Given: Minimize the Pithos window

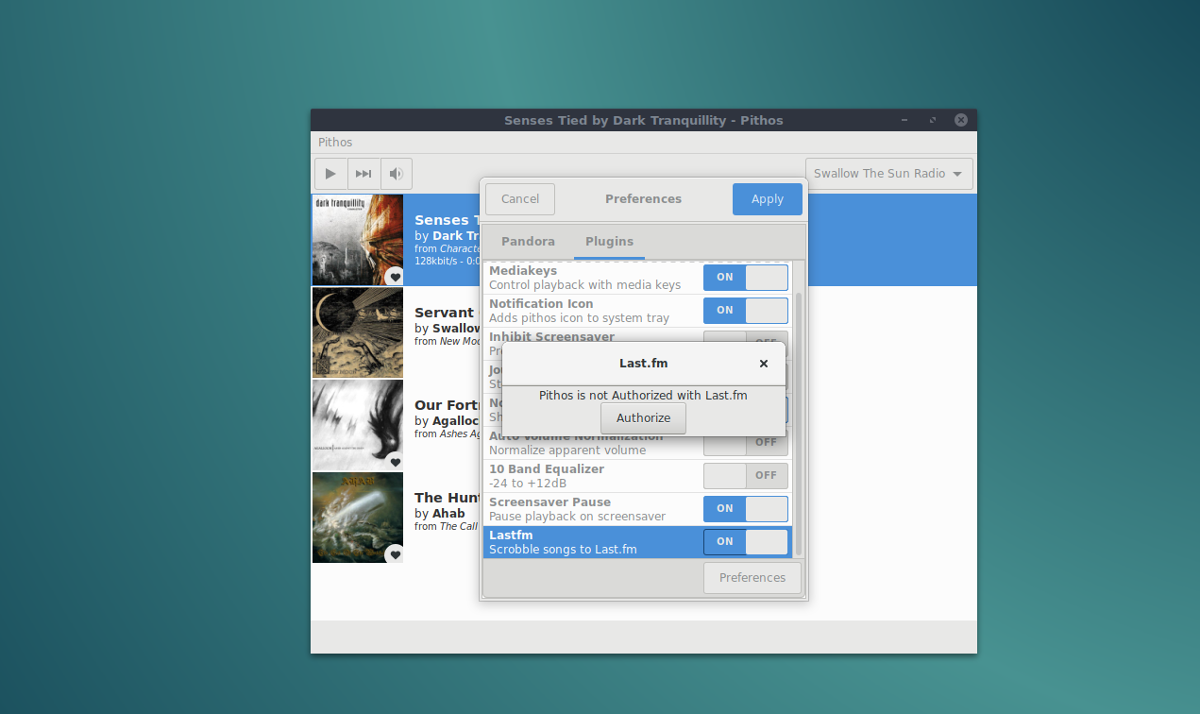Looking at the screenshot, I should click(x=904, y=120).
